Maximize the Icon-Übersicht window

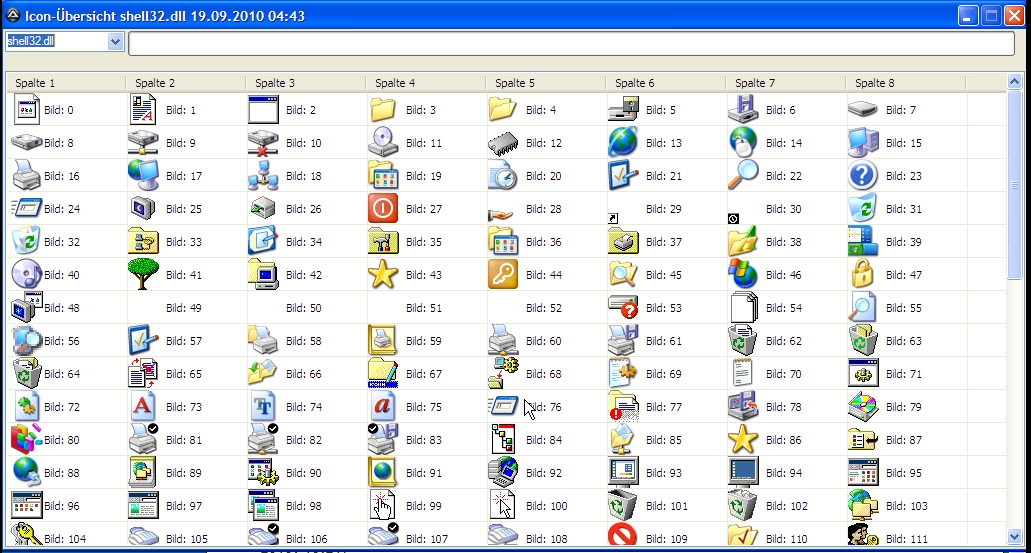point(991,15)
